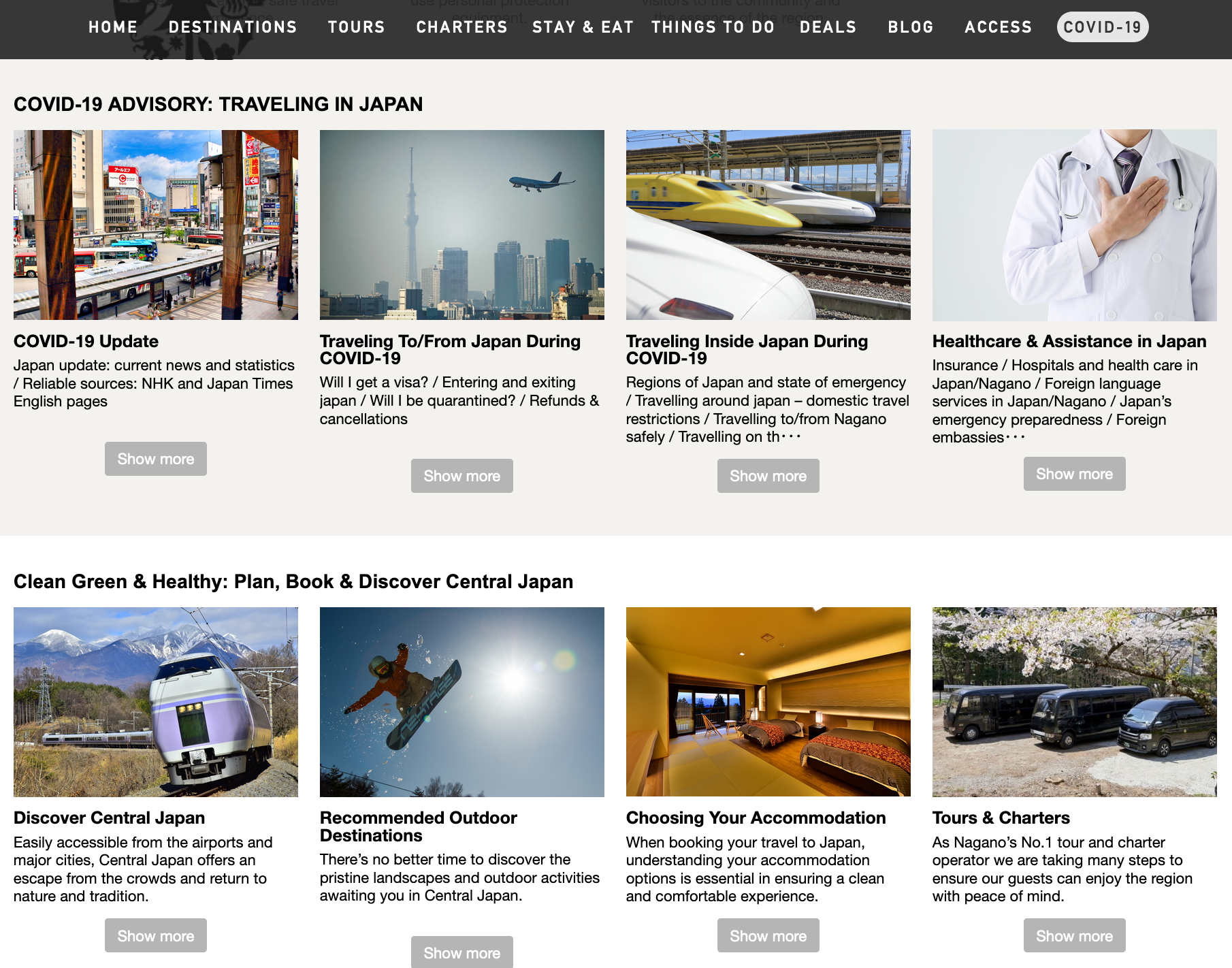Show more for Traveling Inside Japan
Viewport: 1232px width, 968px height.
(x=768, y=476)
